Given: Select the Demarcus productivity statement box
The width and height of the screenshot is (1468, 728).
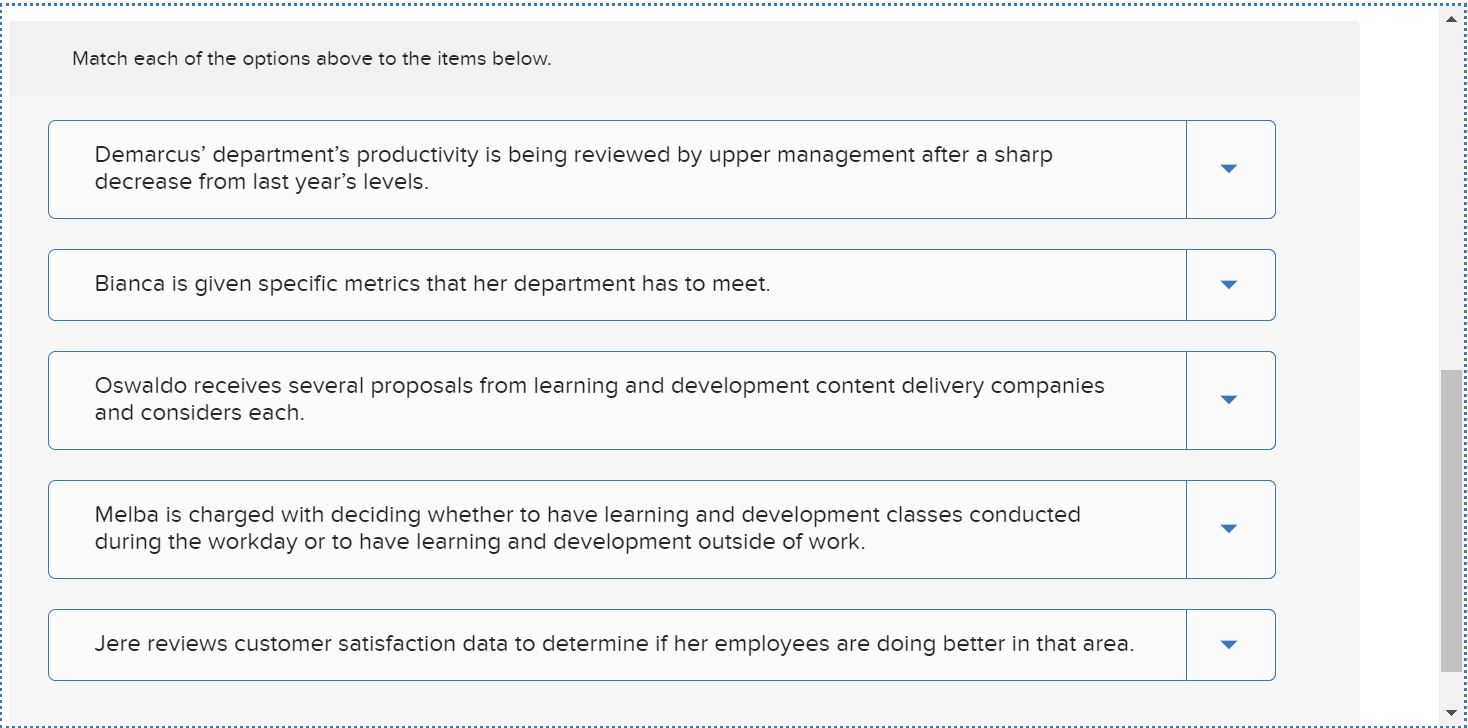Looking at the screenshot, I should (600, 169).
